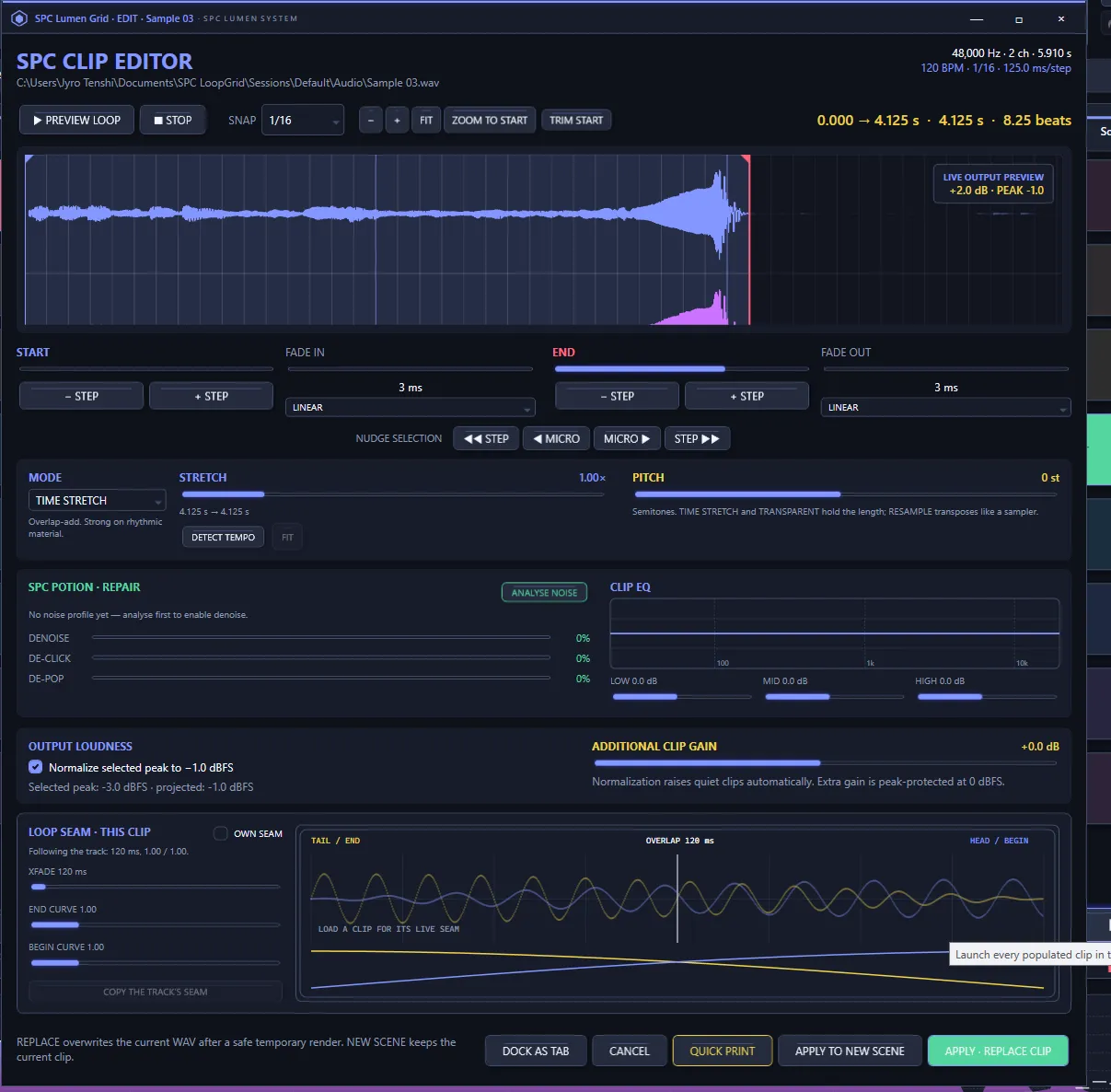The height and width of the screenshot is (1092, 1111).
Task: Click Apply · Replace Clip
Action: point(998,1051)
